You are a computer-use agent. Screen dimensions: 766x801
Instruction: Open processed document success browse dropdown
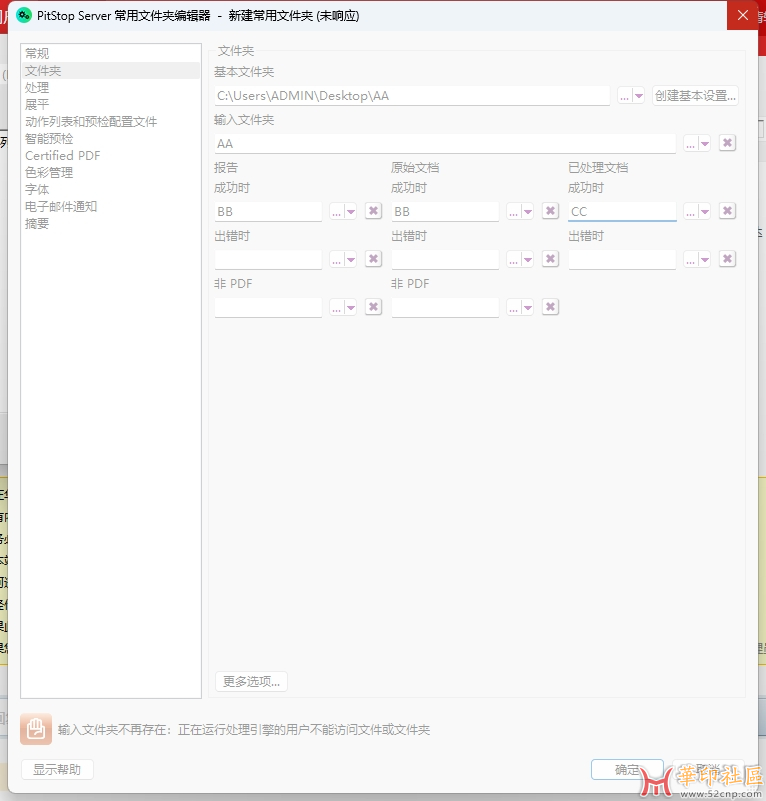(697, 212)
